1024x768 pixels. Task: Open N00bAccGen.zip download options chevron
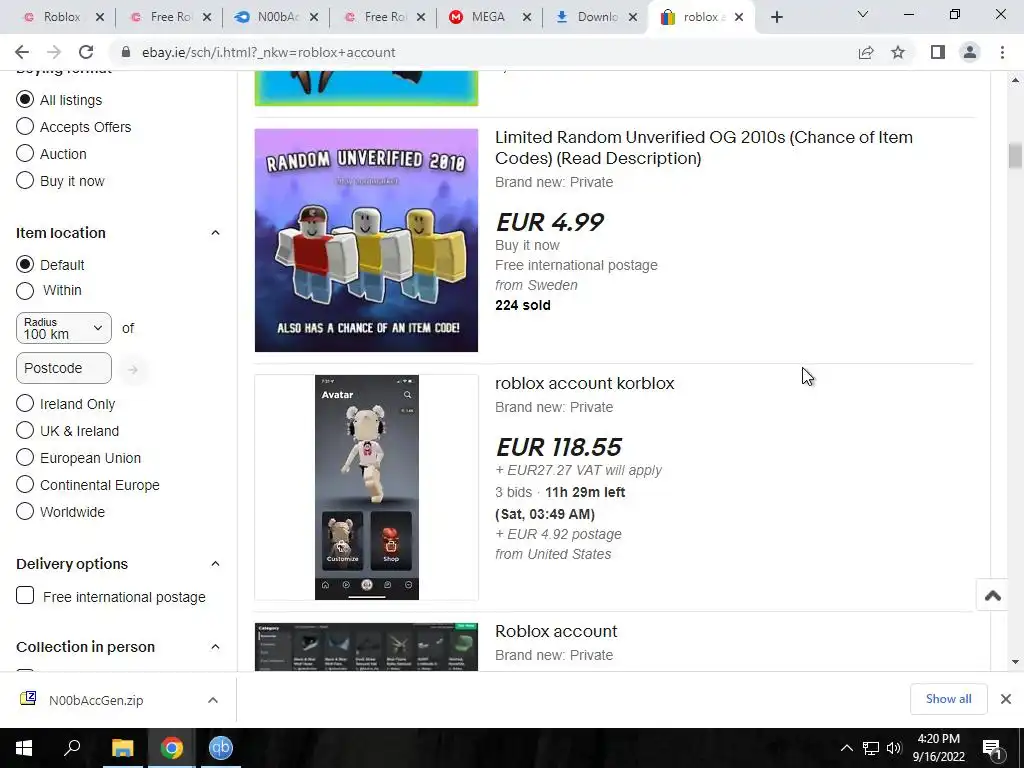click(x=213, y=700)
